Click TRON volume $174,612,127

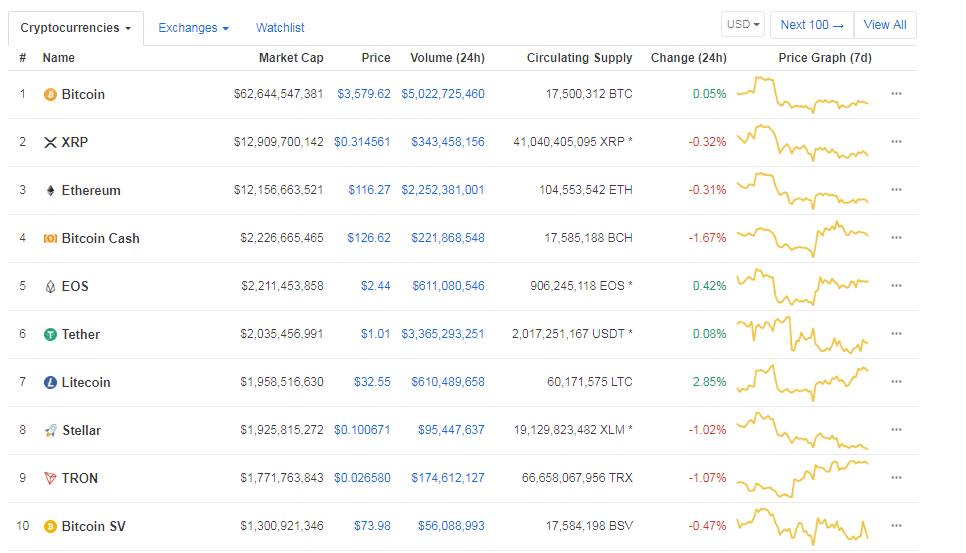tap(448, 478)
